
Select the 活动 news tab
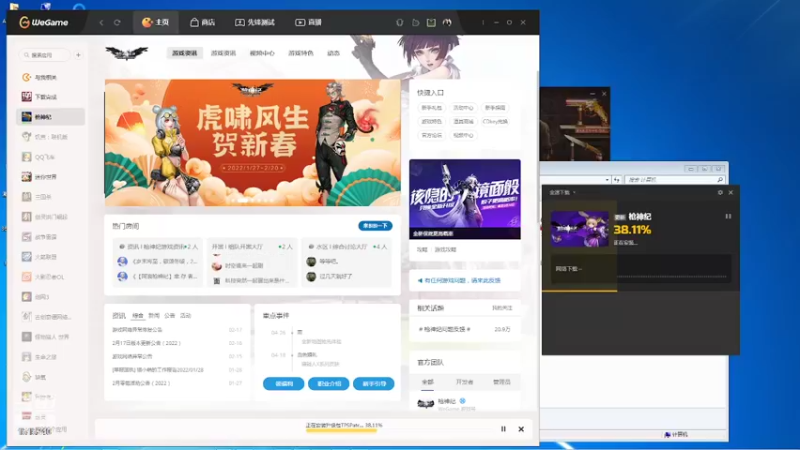tap(186, 316)
